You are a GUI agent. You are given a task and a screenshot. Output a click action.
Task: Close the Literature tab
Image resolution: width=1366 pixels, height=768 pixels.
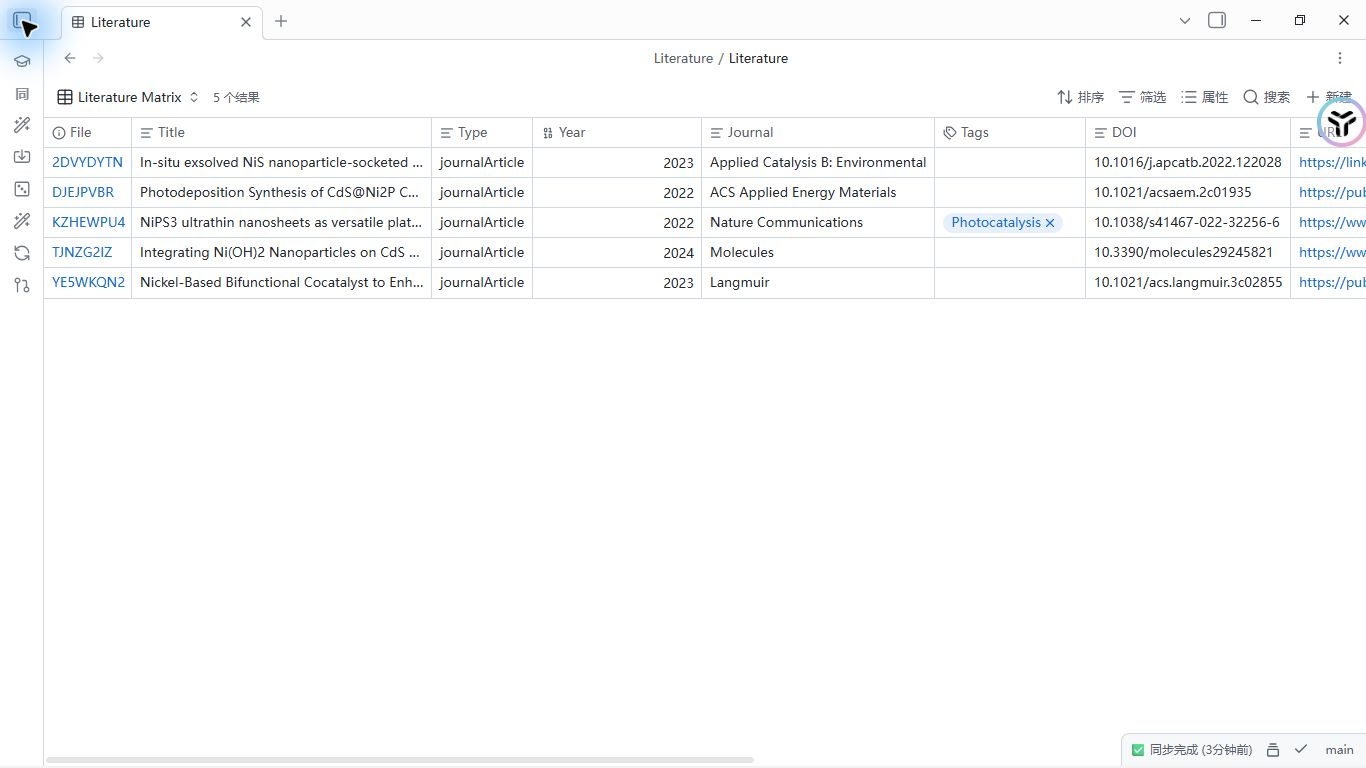(246, 22)
